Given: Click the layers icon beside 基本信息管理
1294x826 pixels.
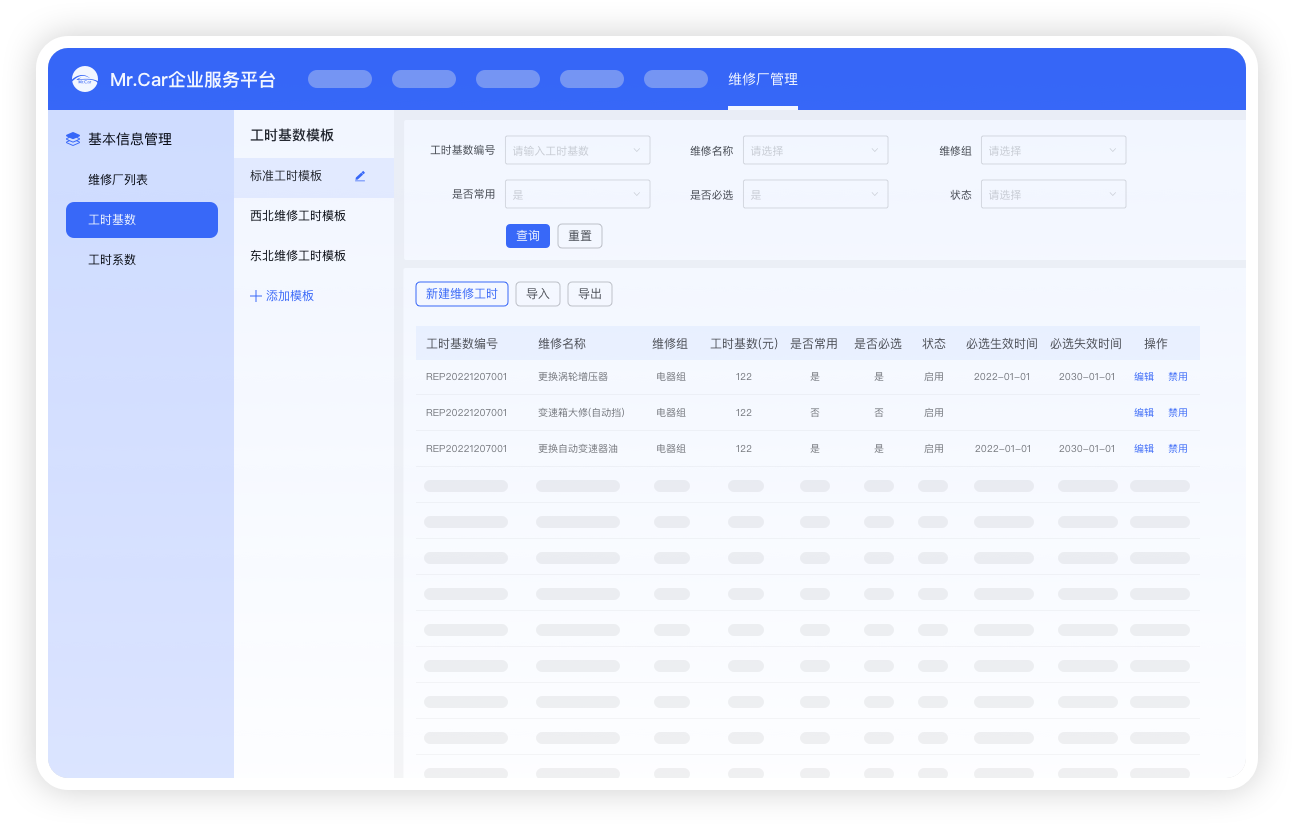Looking at the screenshot, I should pos(73,140).
